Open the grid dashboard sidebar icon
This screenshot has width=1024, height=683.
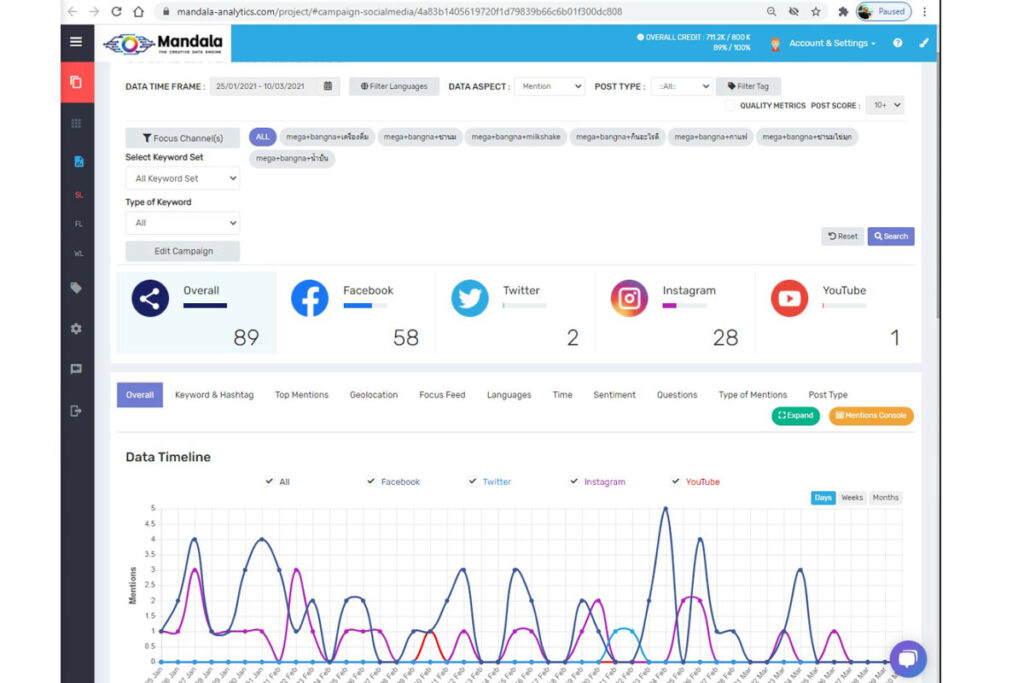click(x=76, y=123)
